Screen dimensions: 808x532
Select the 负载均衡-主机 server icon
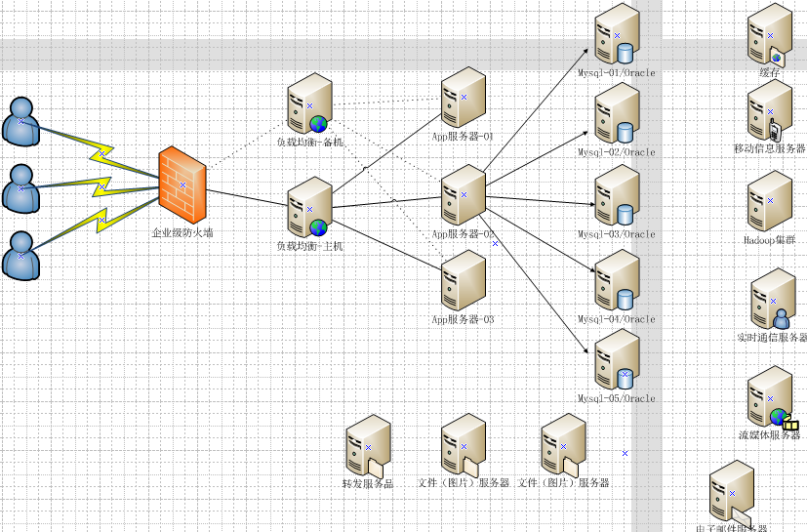point(310,207)
